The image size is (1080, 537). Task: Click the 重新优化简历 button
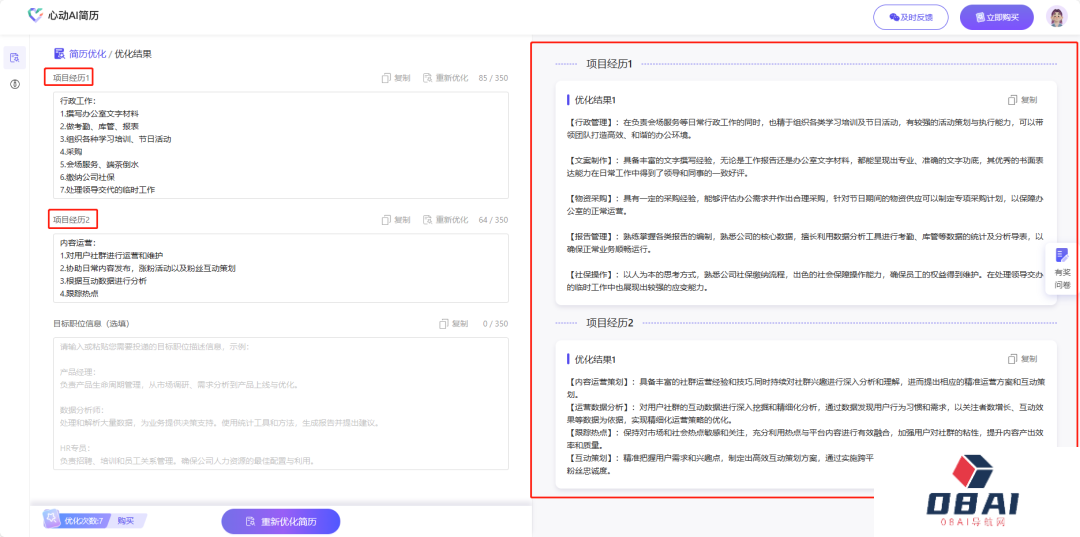tap(281, 522)
